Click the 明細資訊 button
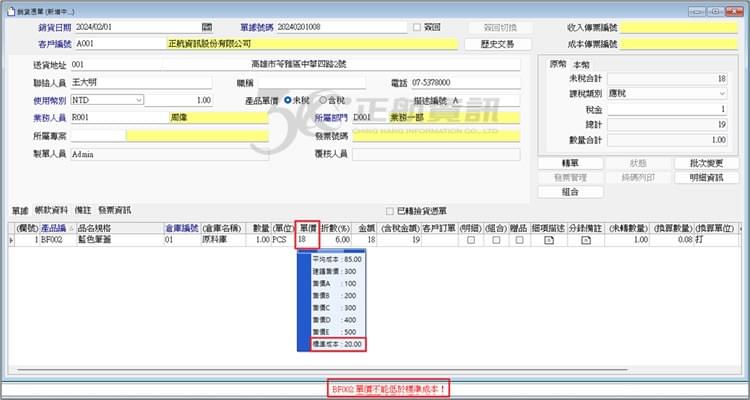Image resolution: width=750 pixels, height=400 pixels. point(706,178)
